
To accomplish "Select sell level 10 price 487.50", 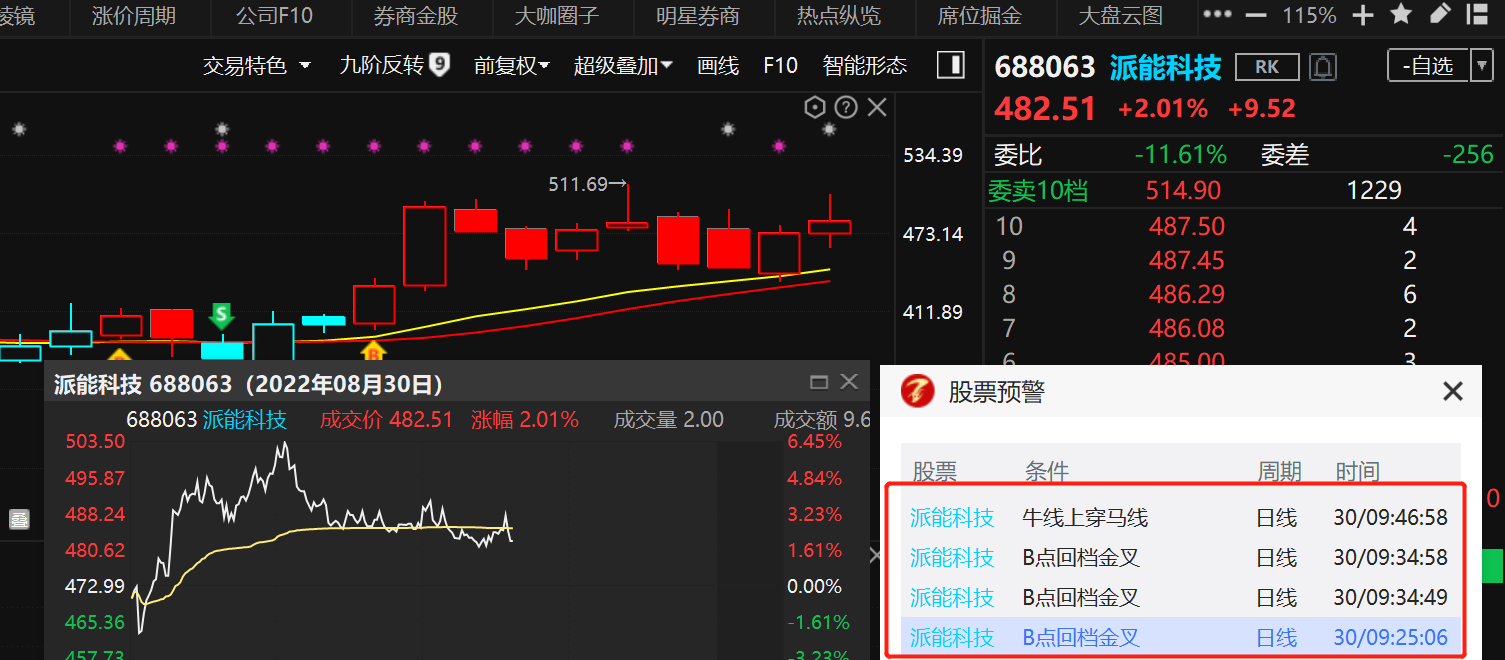I will [1187, 226].
